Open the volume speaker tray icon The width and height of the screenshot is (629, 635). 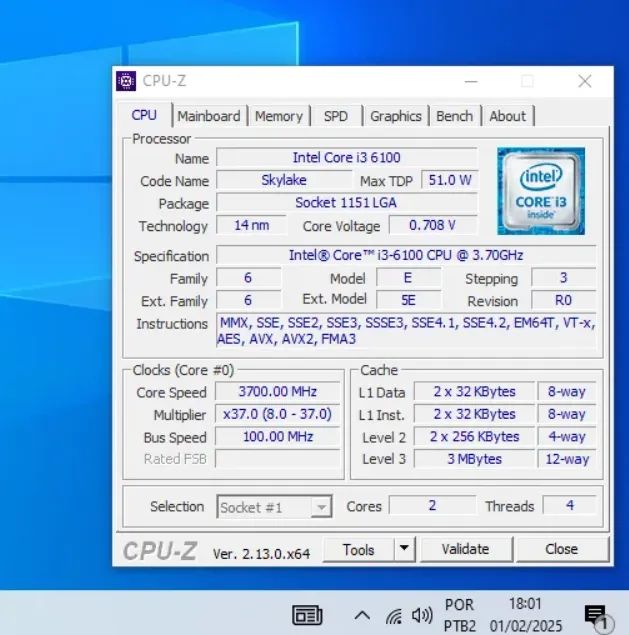point(422,616)
